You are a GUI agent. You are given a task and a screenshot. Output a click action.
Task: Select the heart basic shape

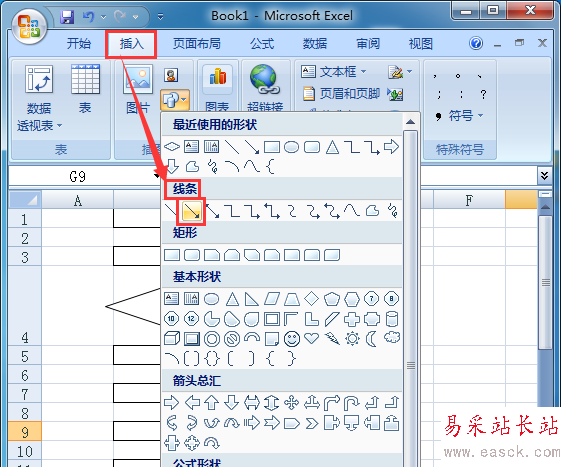tap(312, 338)
